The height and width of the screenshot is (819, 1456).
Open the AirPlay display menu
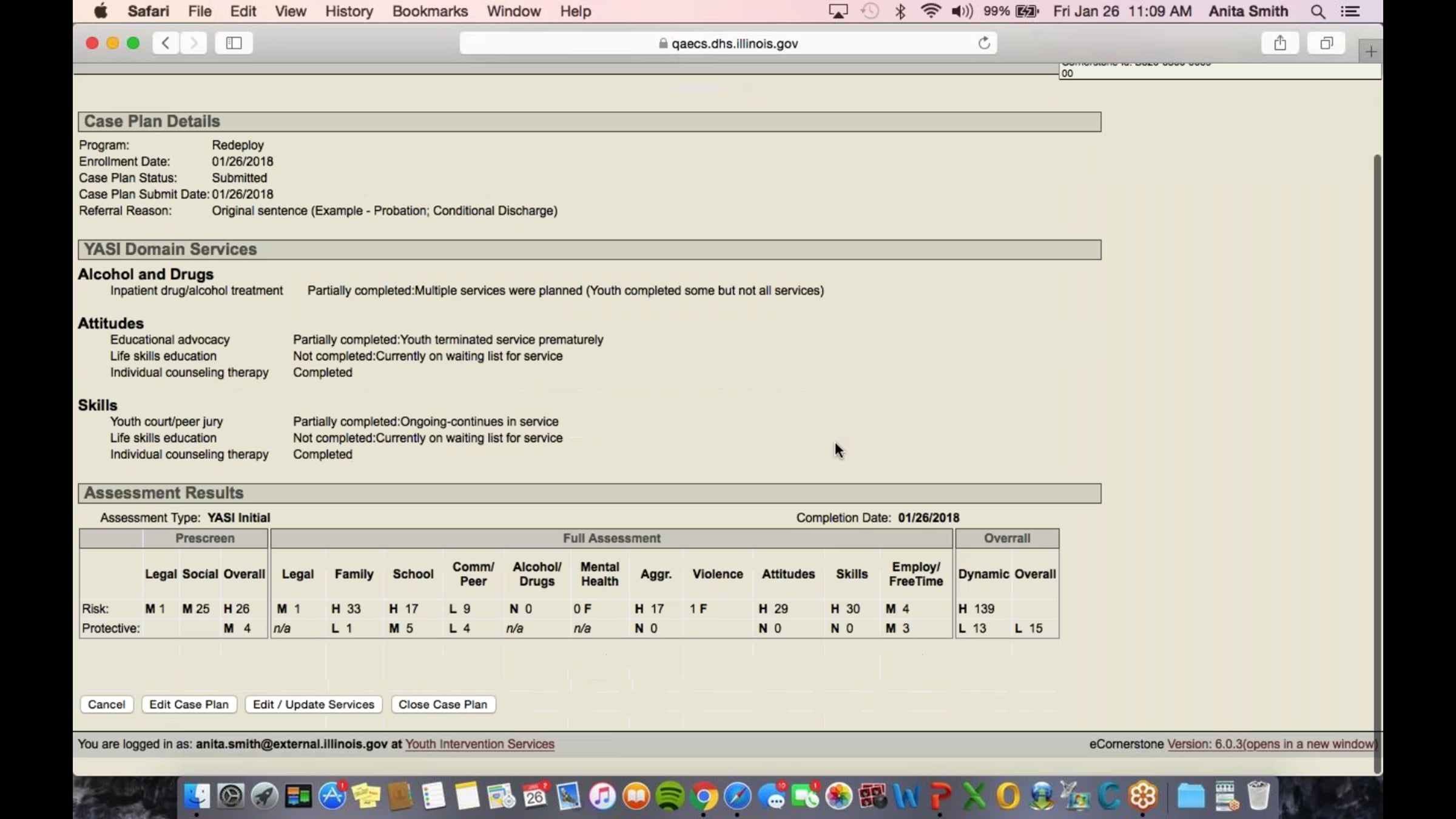(x=838, y=11)
